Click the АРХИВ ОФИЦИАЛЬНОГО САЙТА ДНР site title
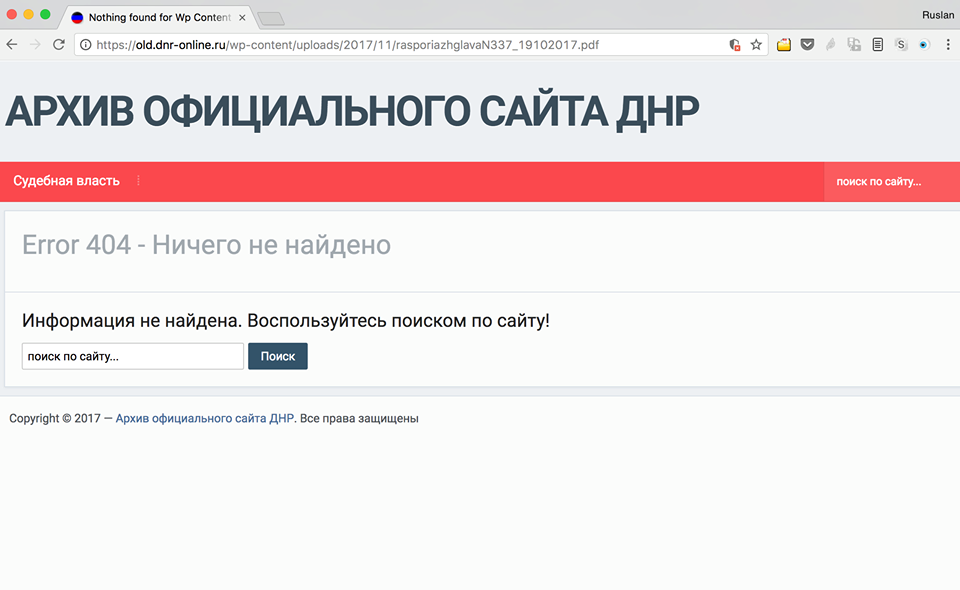 352,112
